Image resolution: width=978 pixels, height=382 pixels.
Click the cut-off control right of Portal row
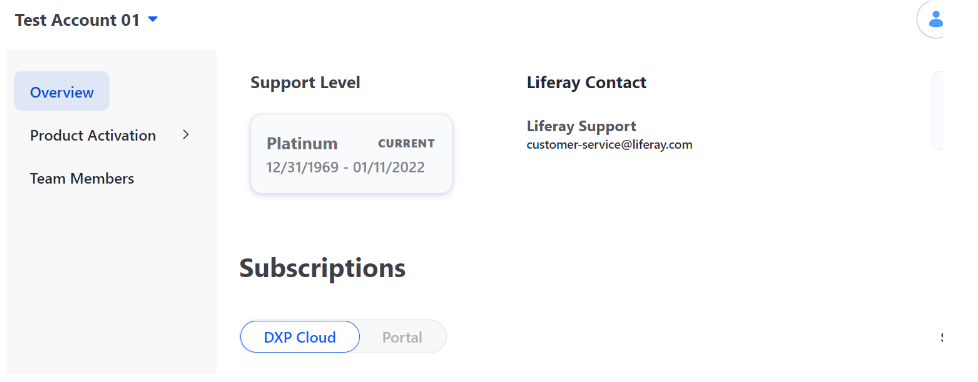(x=941, y=338)
